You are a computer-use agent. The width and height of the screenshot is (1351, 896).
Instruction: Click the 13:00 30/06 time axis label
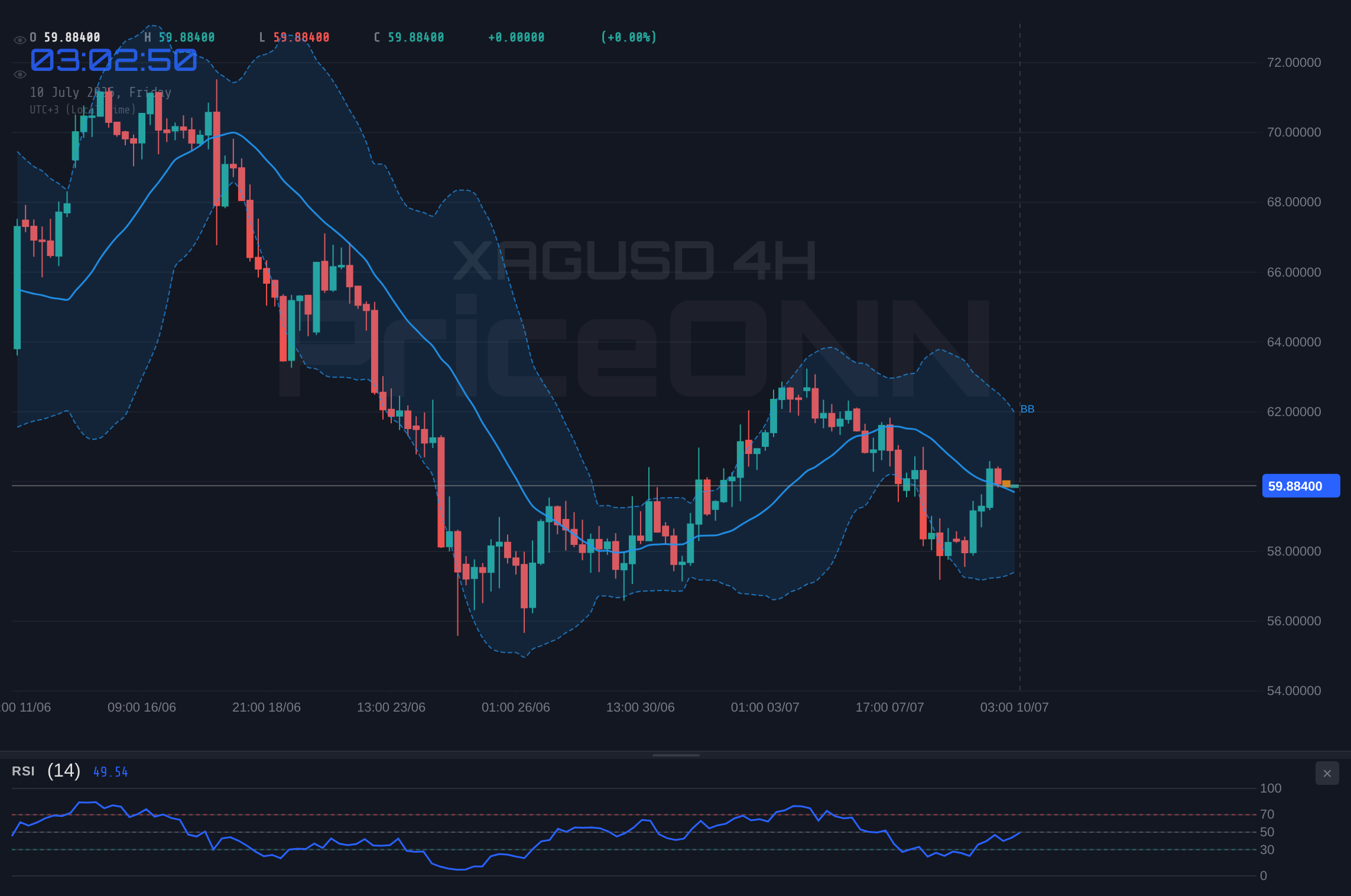[x=641, y=707]
